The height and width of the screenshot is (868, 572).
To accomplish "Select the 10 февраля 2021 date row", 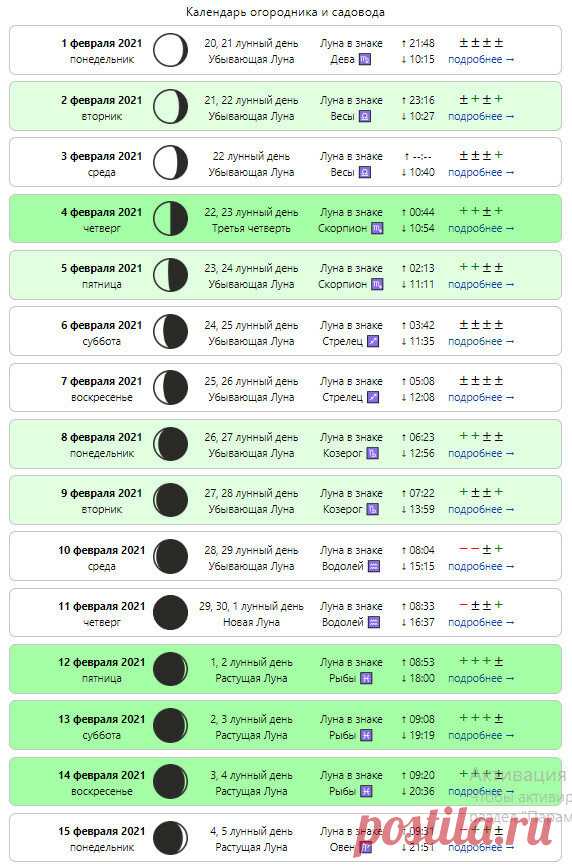I will click(286, 556).
